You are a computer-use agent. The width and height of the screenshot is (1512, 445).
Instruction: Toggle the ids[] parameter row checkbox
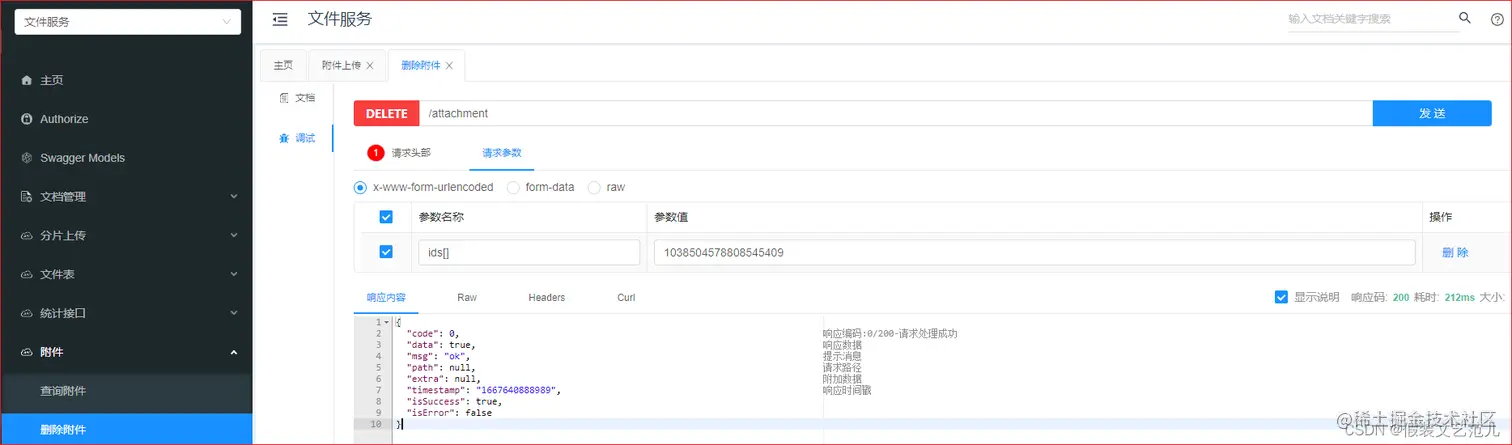pos(386,252)
